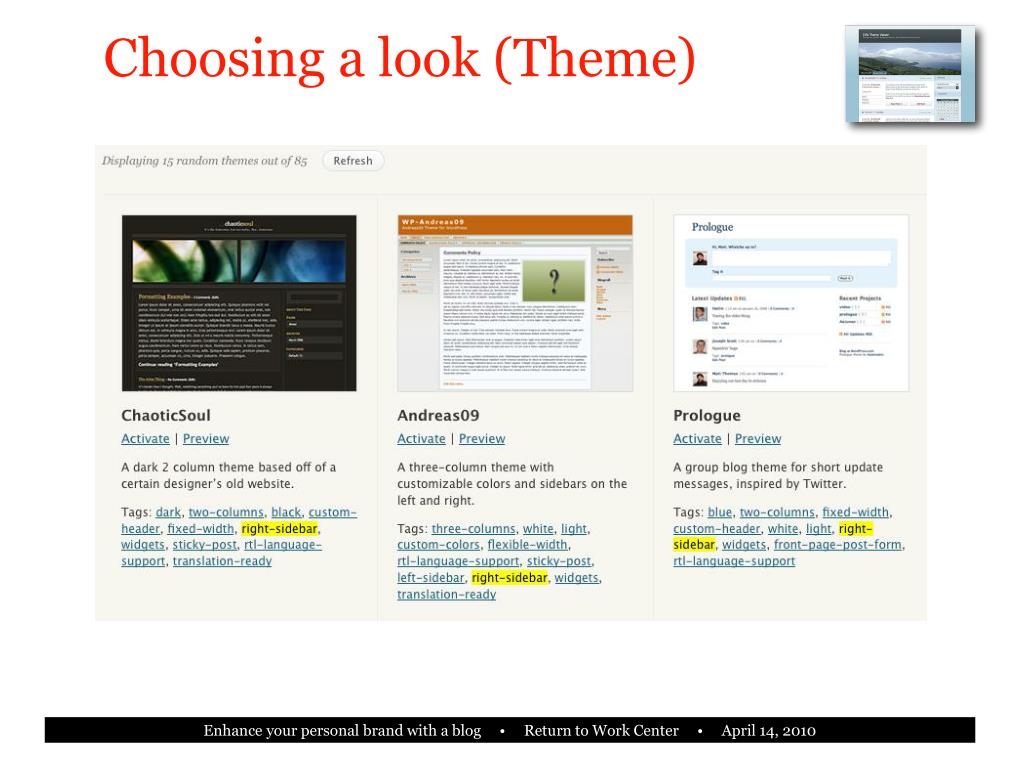Click the 'Andreas09' theme name heading
The height and width of the screenshot is (767, 1023).
[x=438, y=415]
